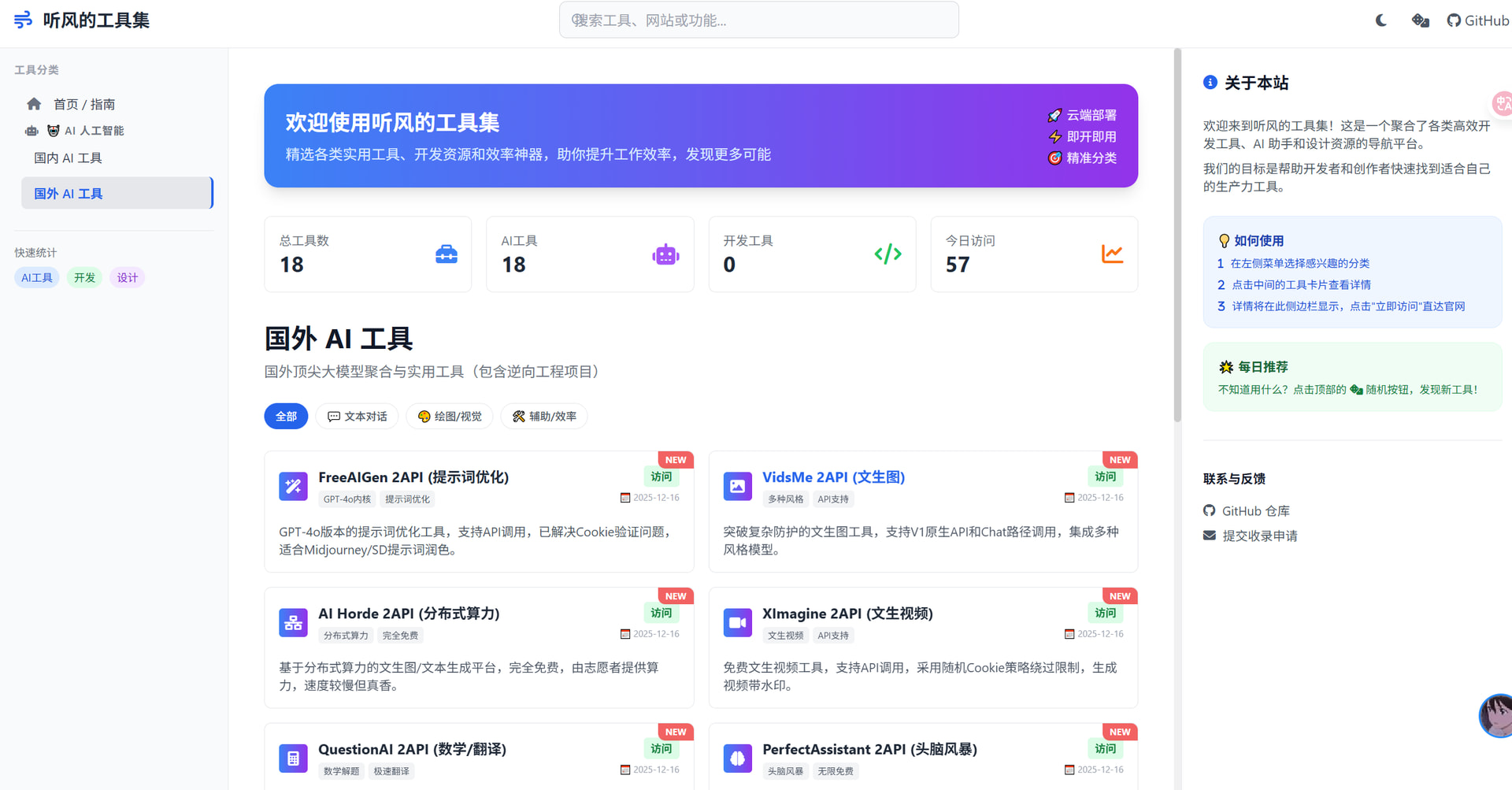Focus the tool search input field

[759, 20]
